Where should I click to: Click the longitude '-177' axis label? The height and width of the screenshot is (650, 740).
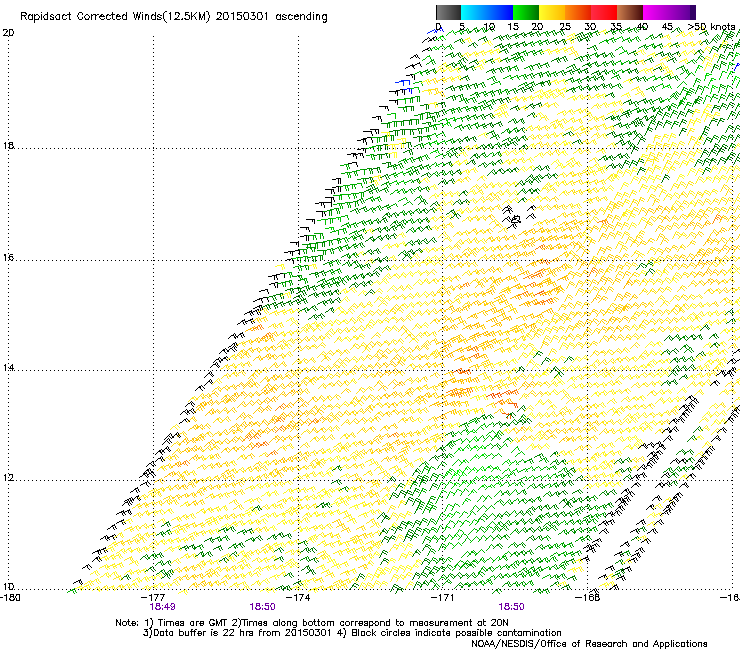[x=153, y=598]
